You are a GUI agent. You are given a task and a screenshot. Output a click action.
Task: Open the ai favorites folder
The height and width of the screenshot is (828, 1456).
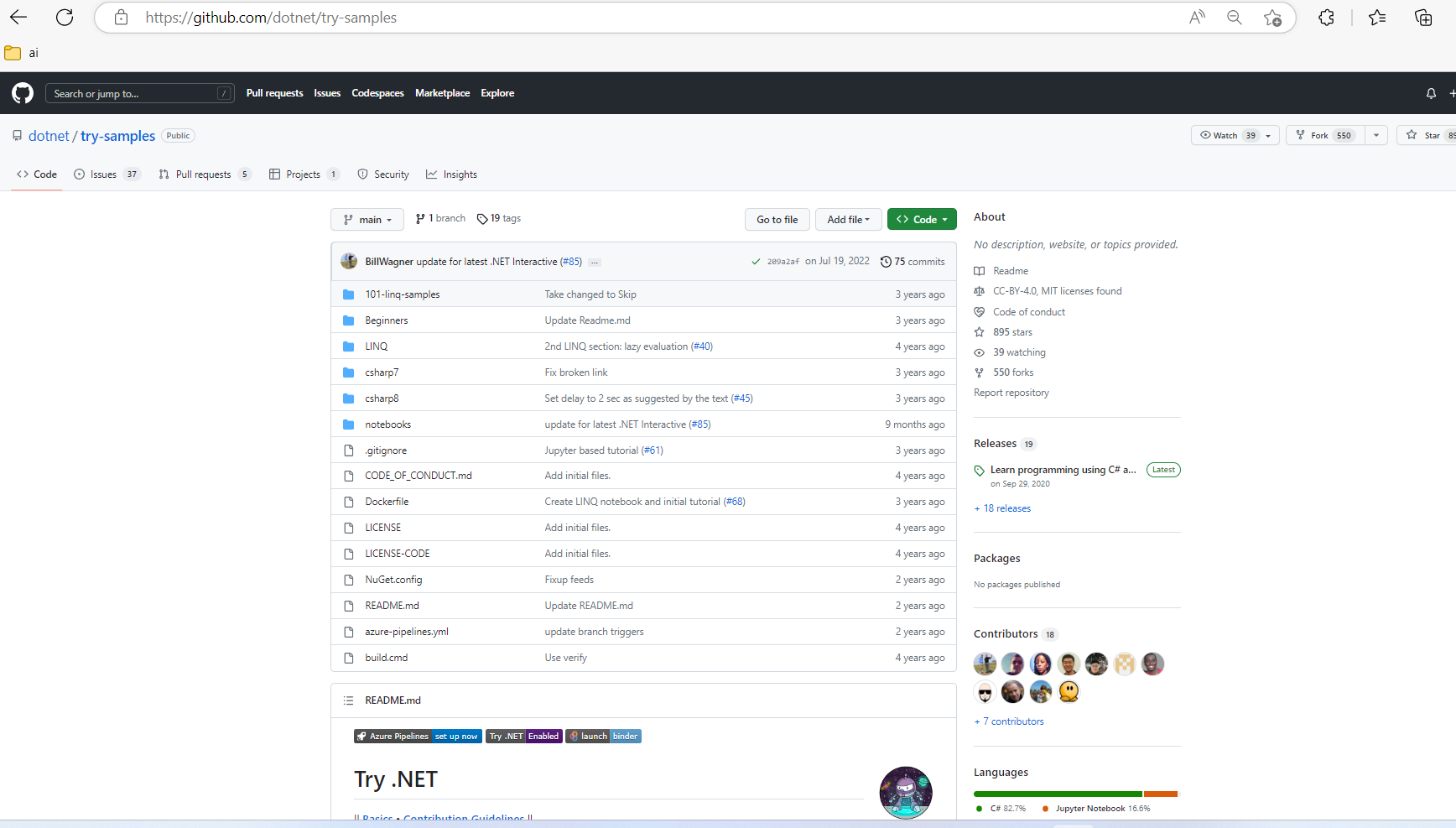[x=22, y=53]
